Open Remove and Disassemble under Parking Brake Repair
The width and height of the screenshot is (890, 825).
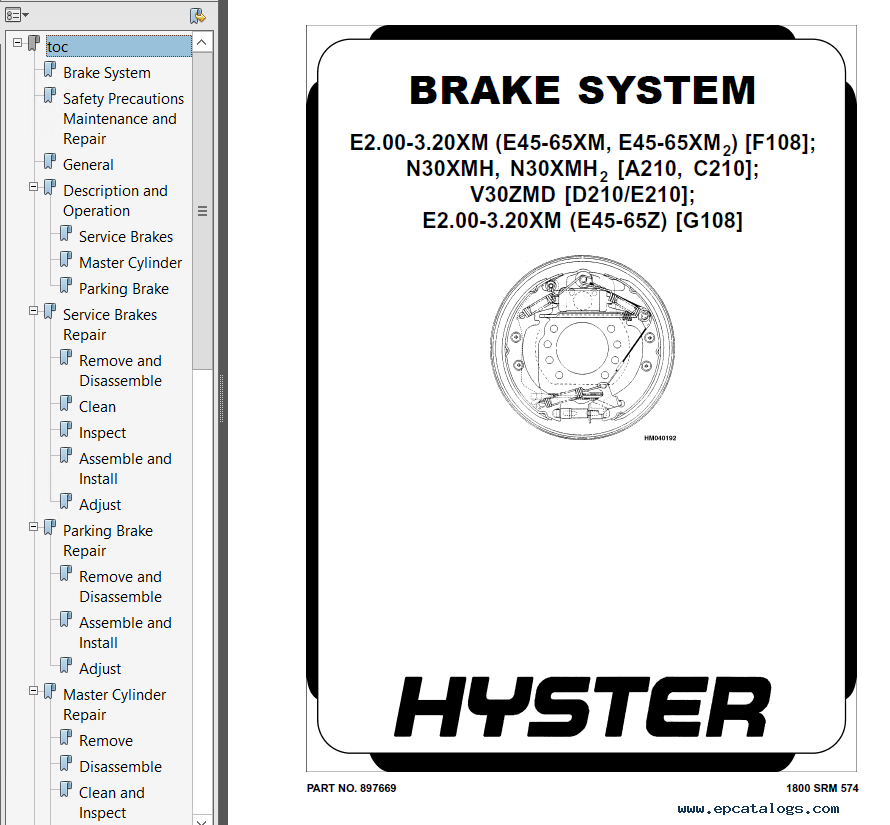click(x=120, y=587)
